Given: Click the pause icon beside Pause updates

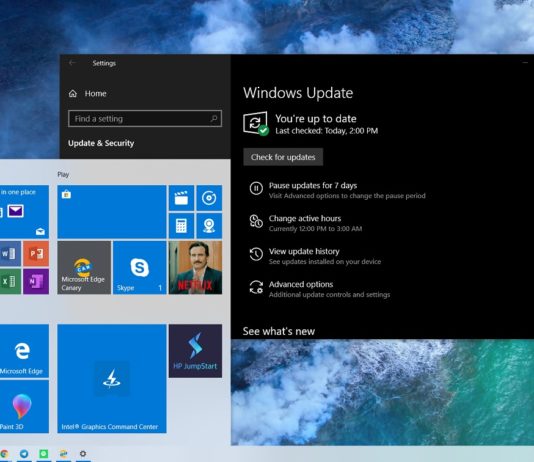Looking at the screenshot, I should [256, 188].
